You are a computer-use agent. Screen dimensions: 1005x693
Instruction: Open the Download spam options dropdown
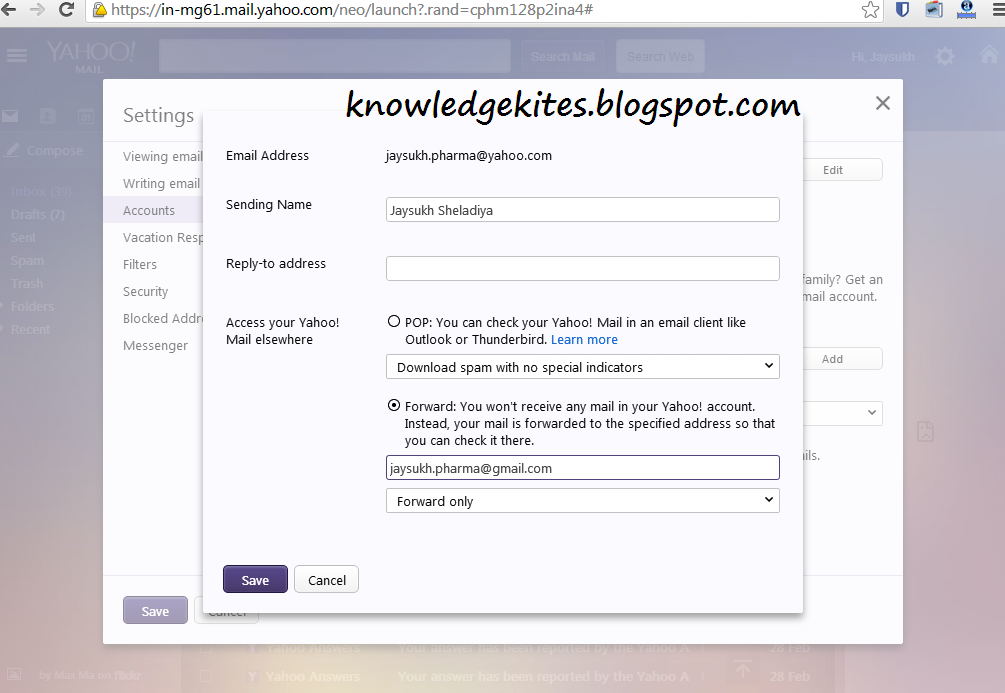click(583, 367)
